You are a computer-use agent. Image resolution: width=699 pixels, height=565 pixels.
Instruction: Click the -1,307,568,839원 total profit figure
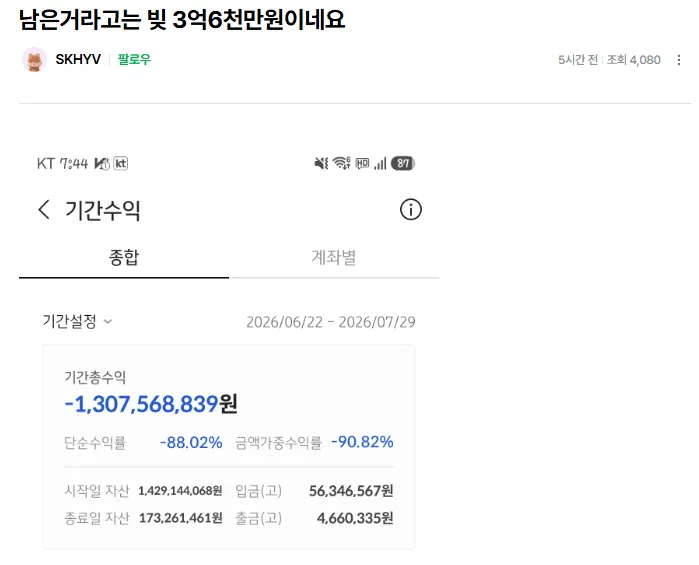click(151, 404)
